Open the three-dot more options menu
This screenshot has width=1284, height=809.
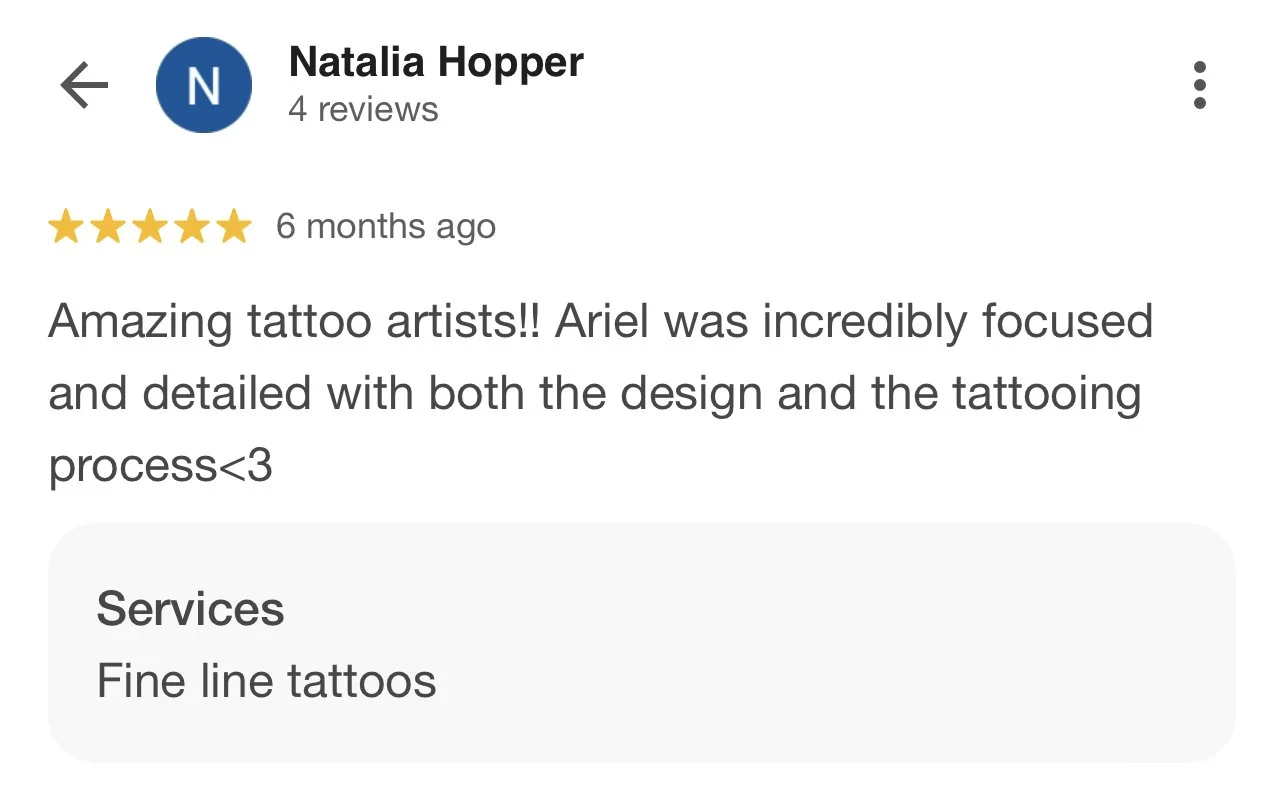pyautogui.click(x=1200, y=85)
